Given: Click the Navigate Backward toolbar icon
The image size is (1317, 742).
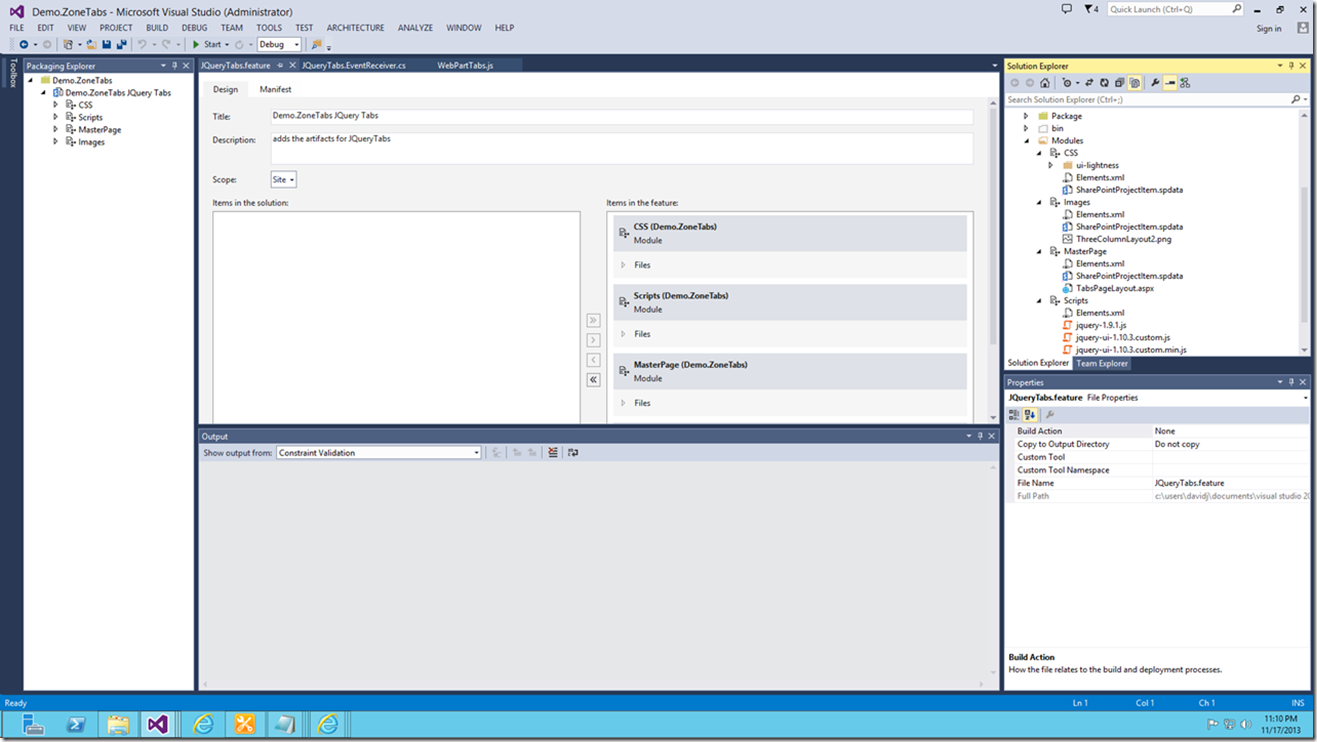Looking at the screenshot, I should pyautogui.click(x=24, y=44).
